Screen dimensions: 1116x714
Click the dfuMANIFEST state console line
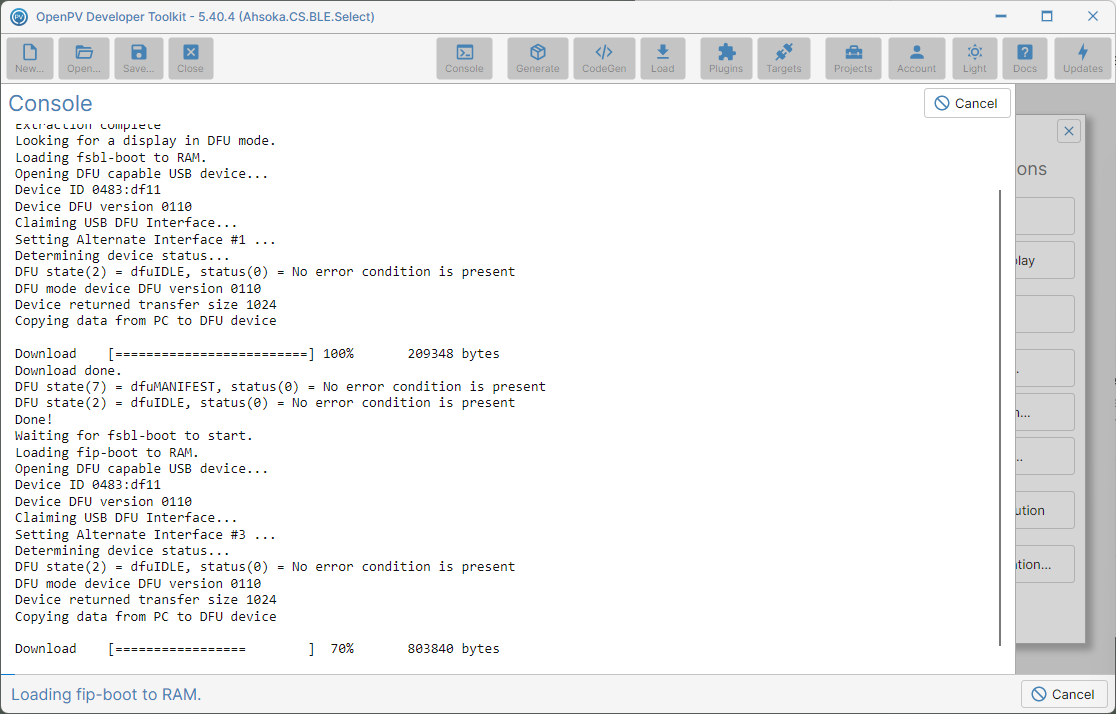click(280, 387)
